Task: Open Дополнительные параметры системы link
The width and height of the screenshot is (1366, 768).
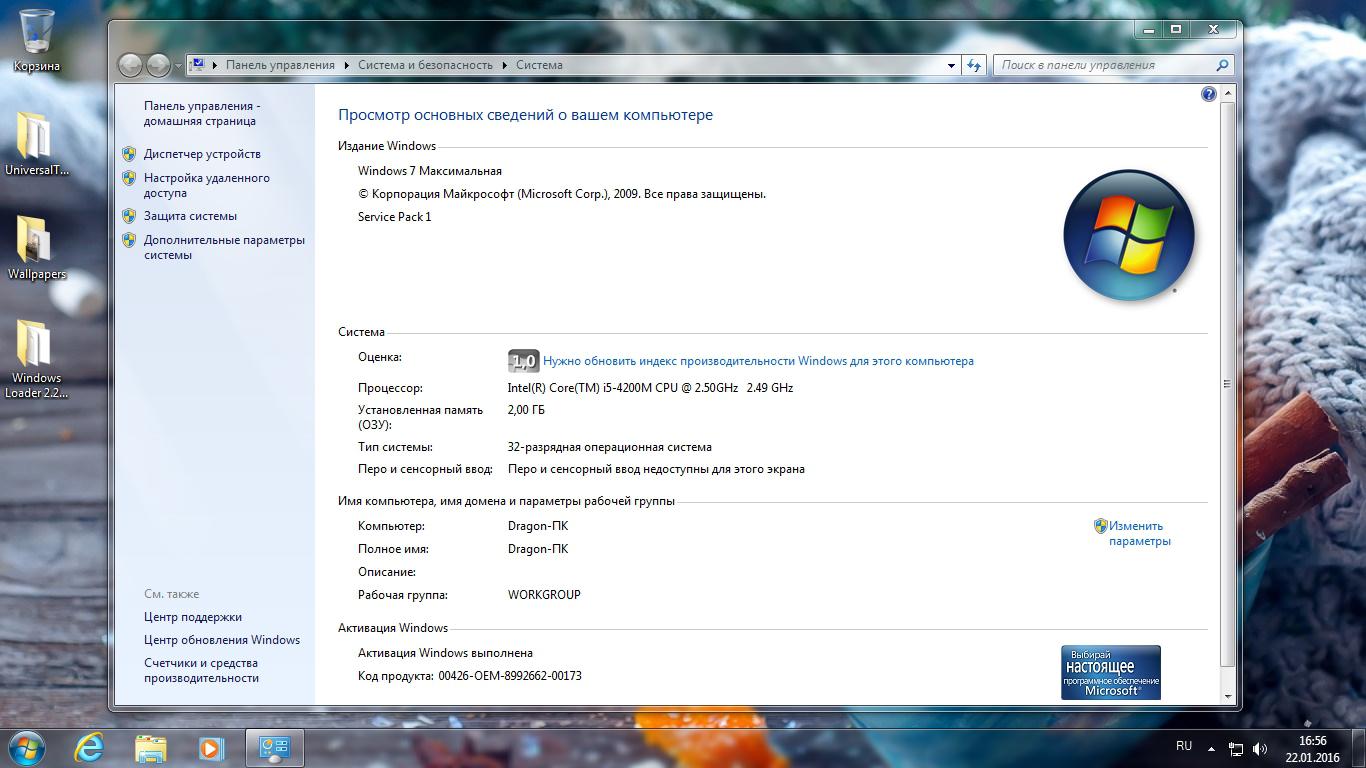Action: [224, 247]
